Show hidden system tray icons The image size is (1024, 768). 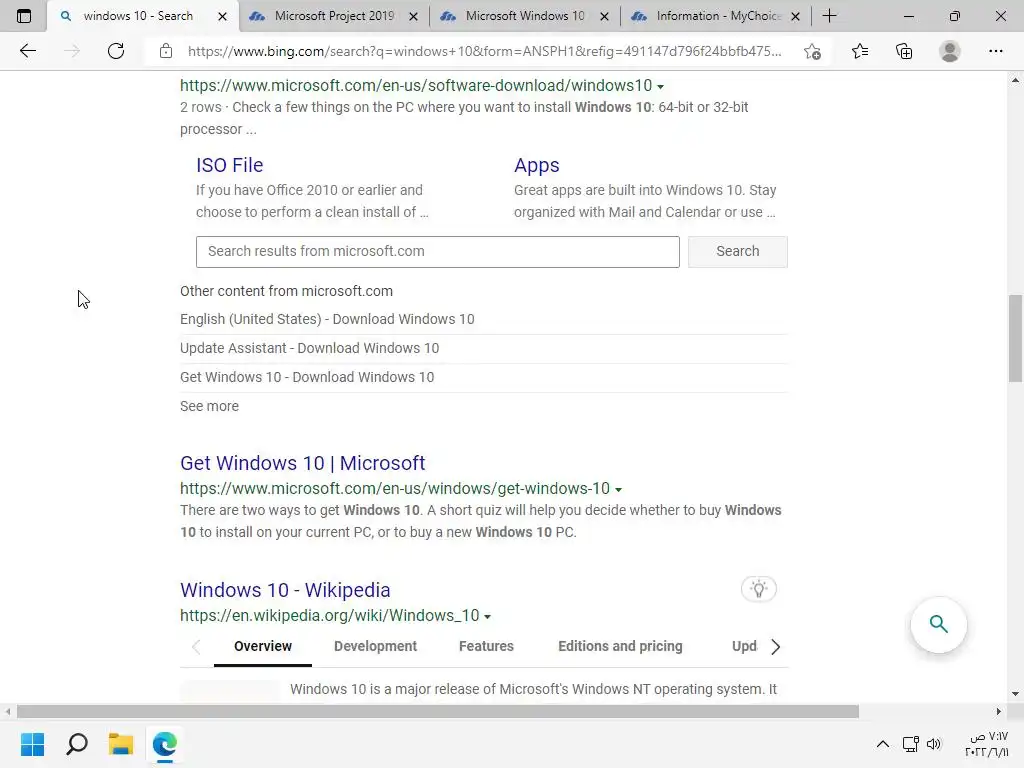tap(882, 744)
